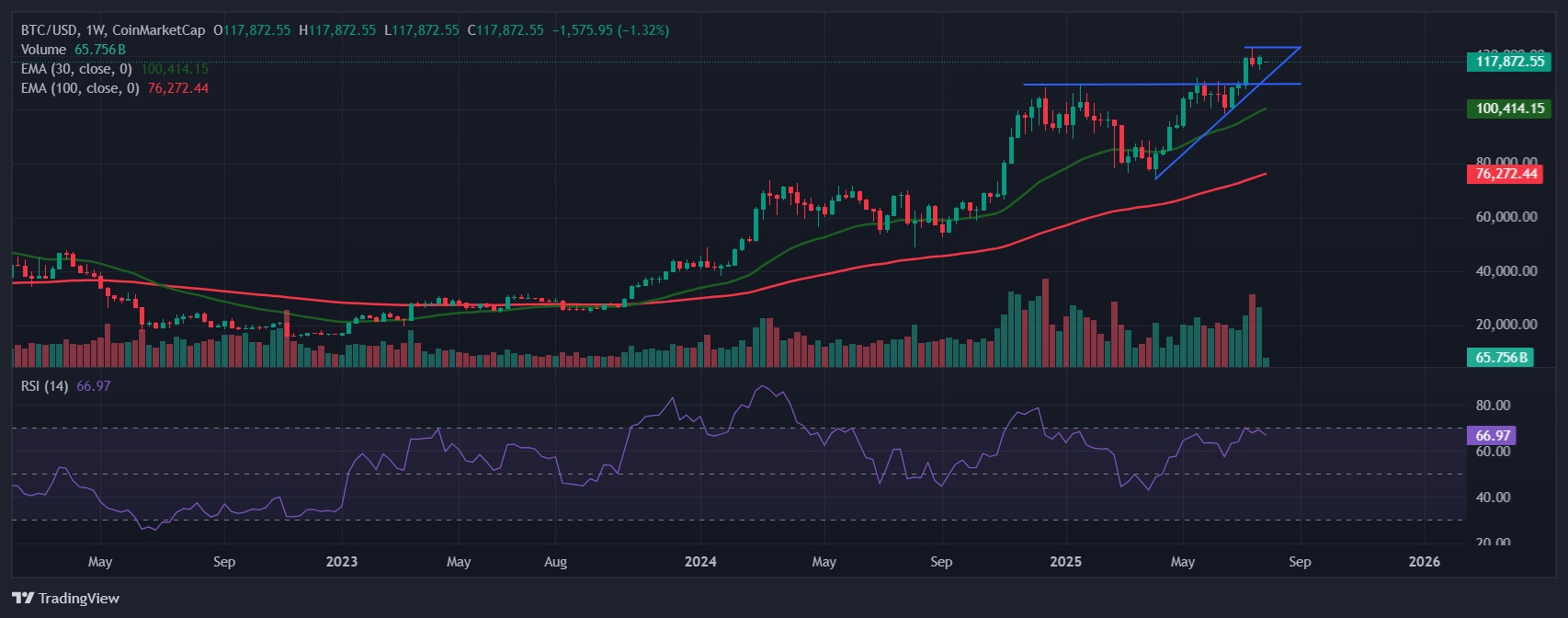The image size is (1568, 618).
Task: Click the red EMA 100 value 76,272.44 in legend
Action: pos(177,88)
